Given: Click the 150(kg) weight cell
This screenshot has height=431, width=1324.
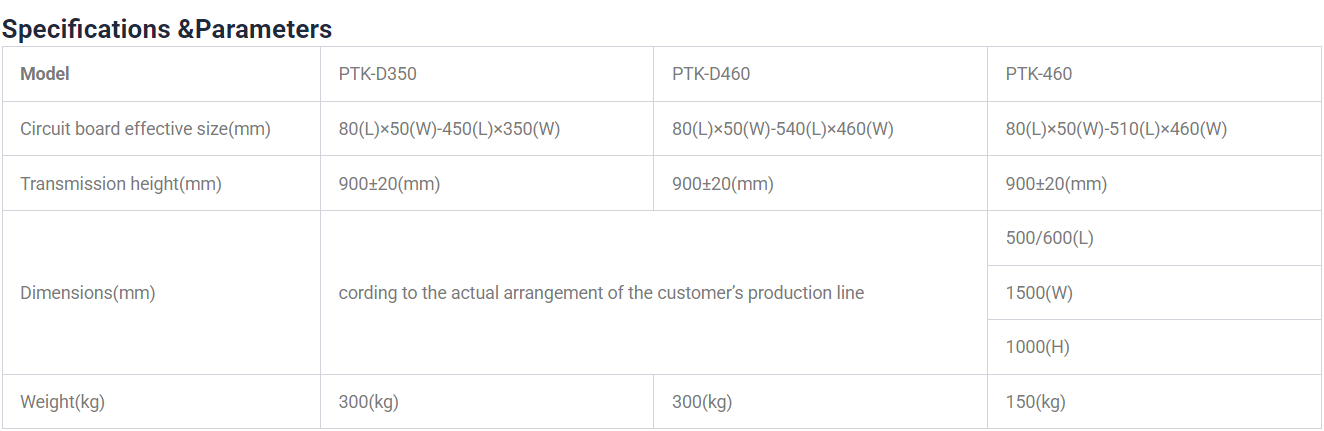Looking at the screenshot, I should pyautogui.click(x=1035, y=402).
